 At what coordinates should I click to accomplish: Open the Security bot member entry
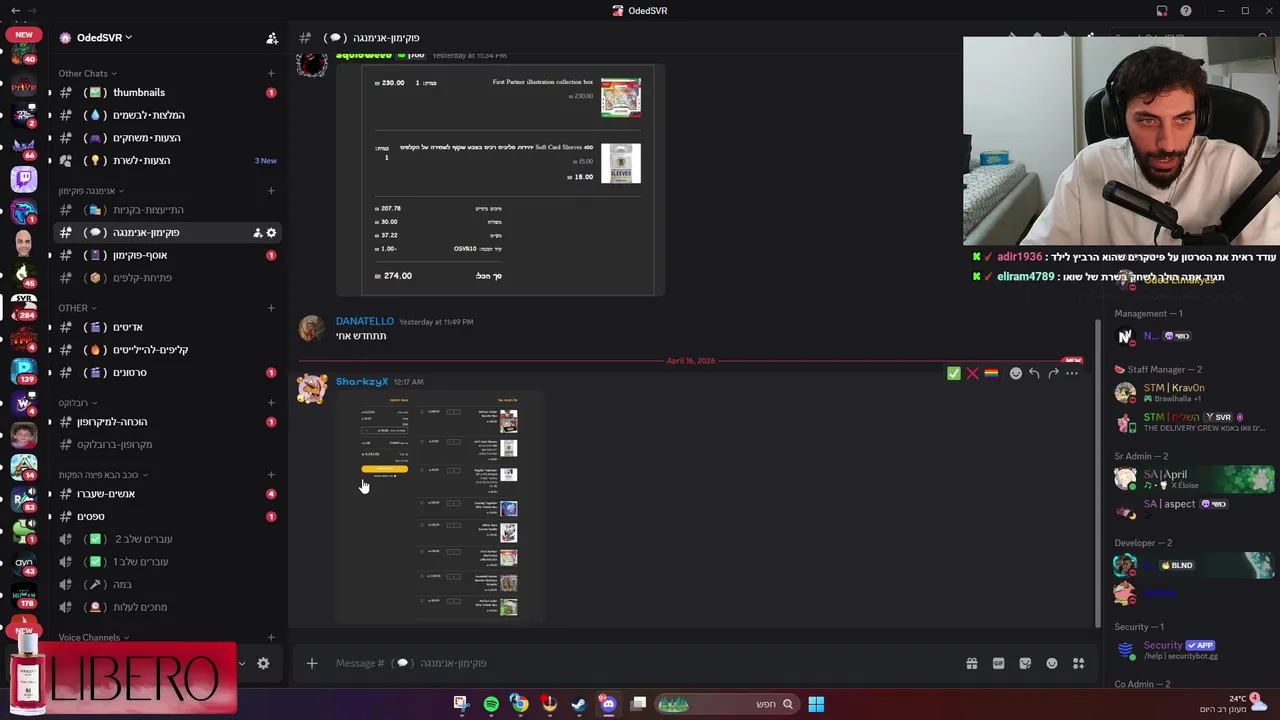[x=1195, y=650]
